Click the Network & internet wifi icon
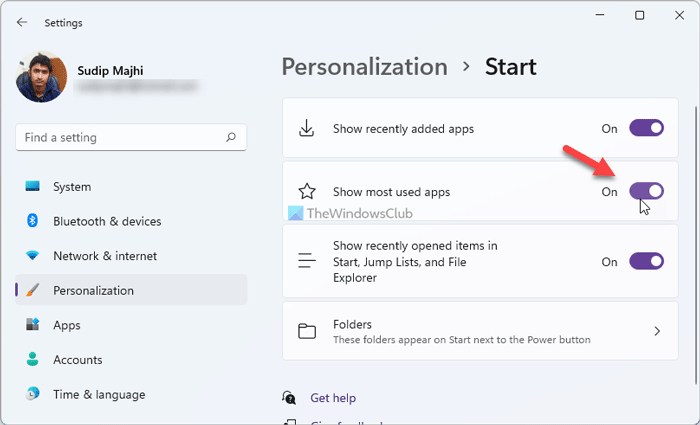 pos(32,256)
